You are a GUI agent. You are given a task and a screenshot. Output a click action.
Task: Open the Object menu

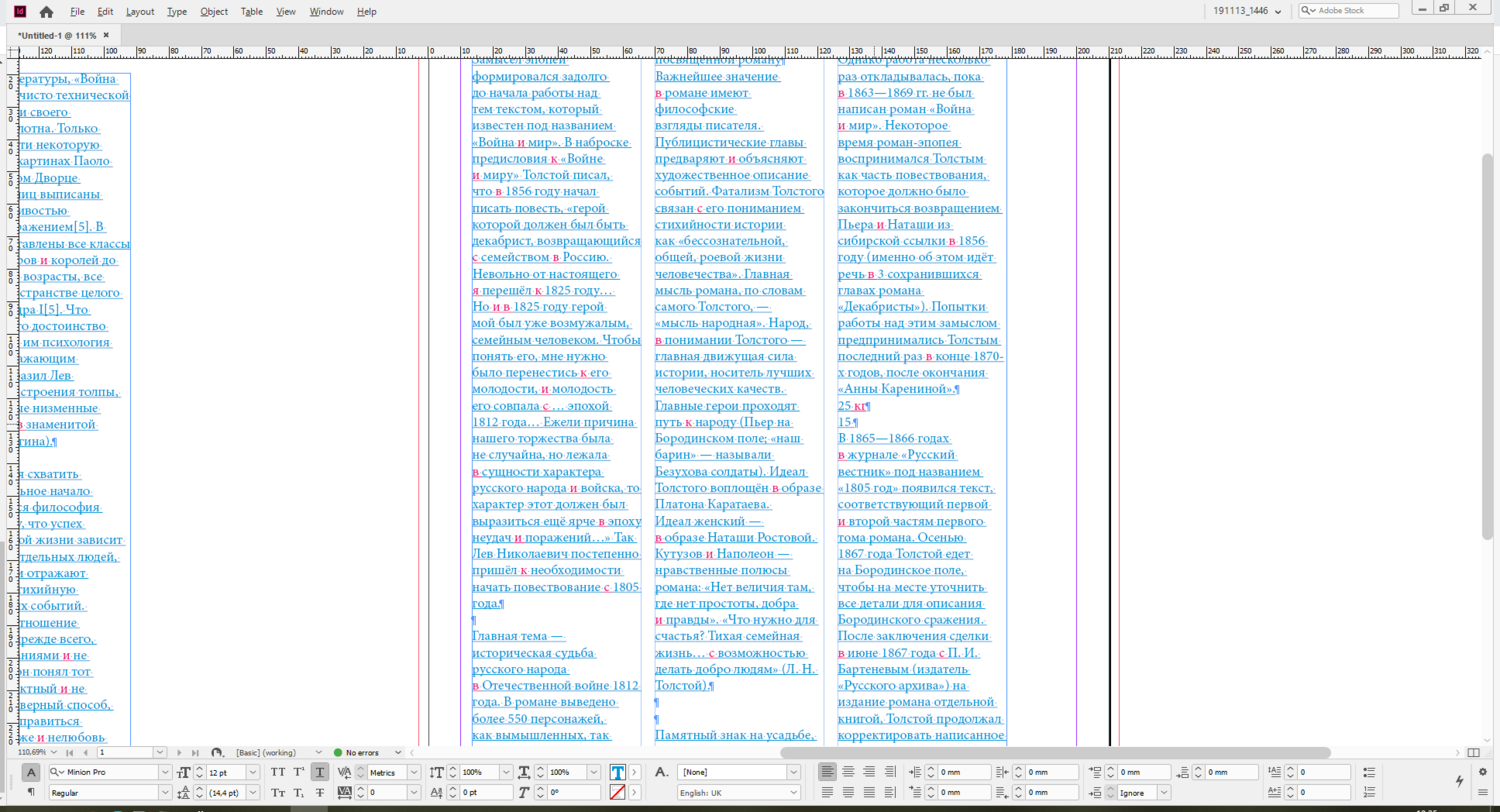(214, 11)
